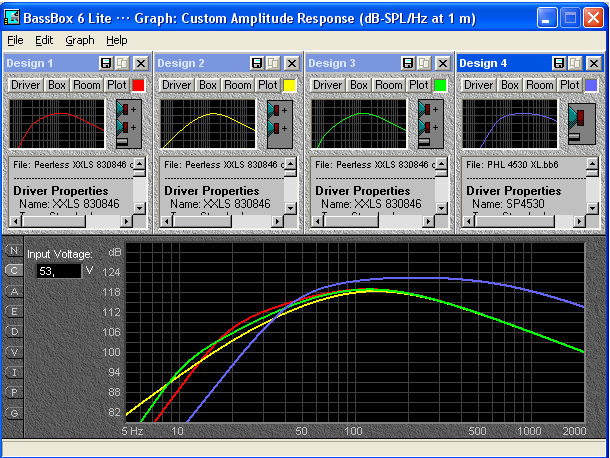
Task: Click the blue plot color swatch
Action: pos(591,85)
